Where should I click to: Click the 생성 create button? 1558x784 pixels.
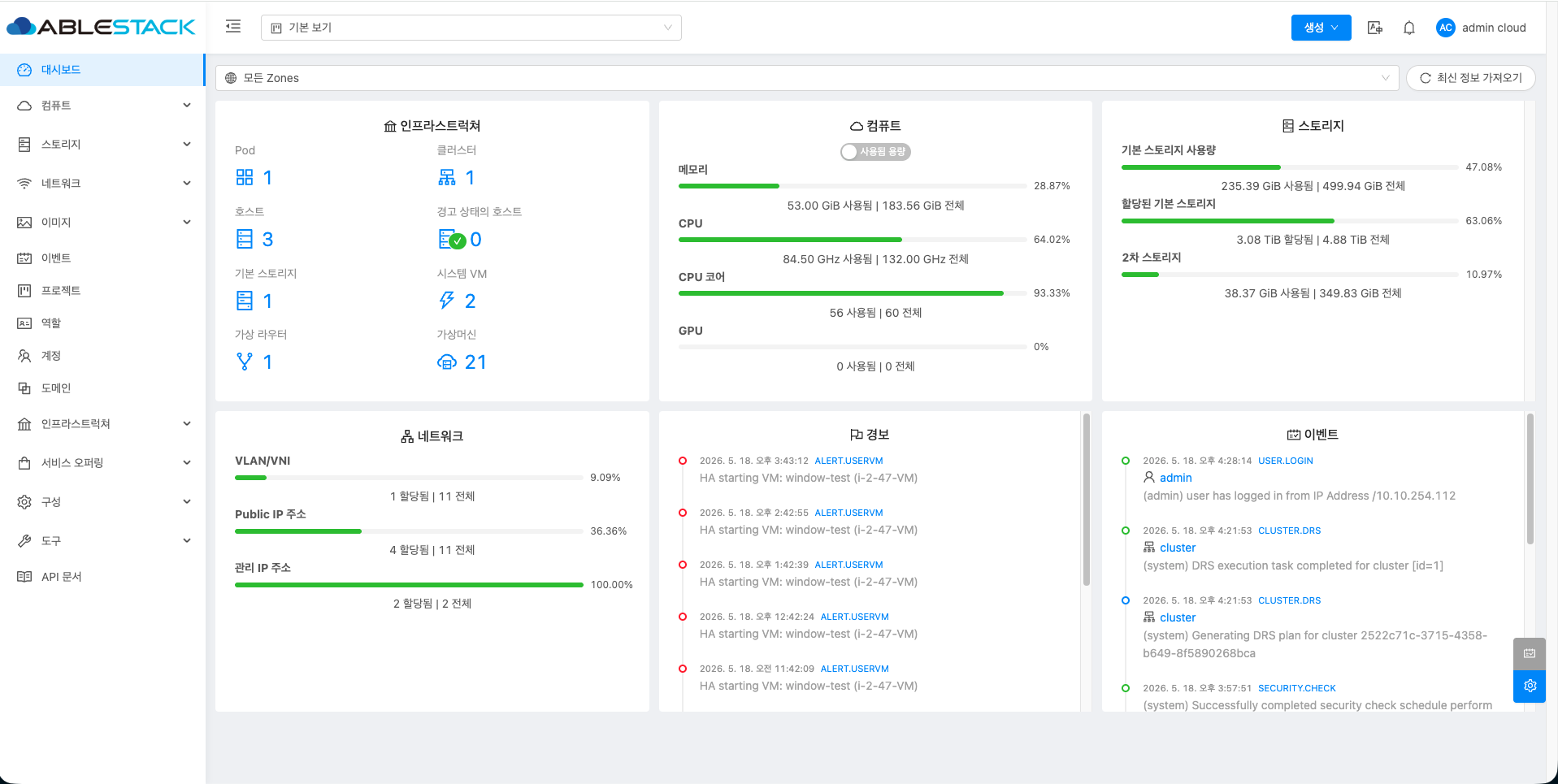tap(1321, 28)
